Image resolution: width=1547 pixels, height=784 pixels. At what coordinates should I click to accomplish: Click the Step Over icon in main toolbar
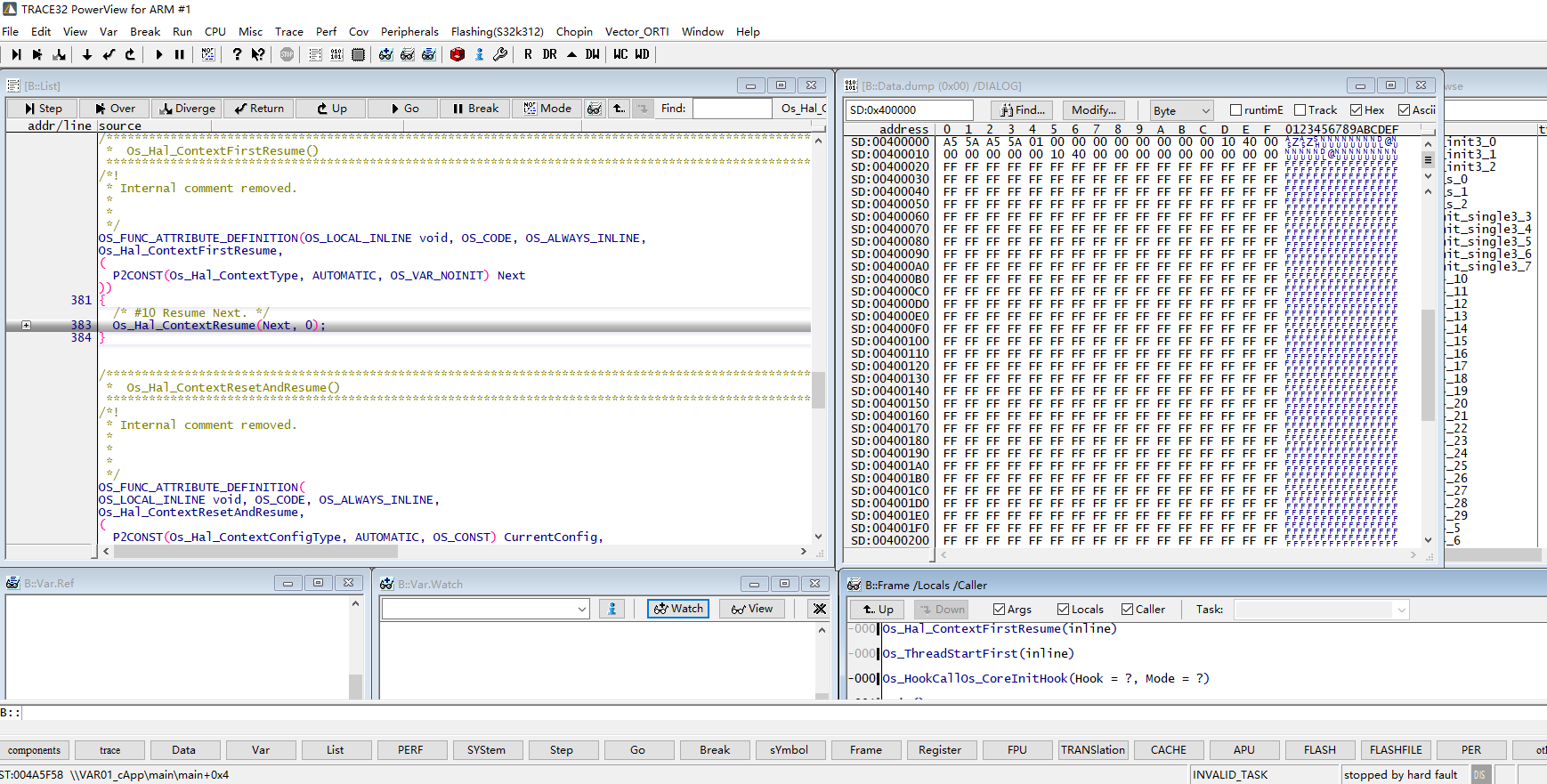coord(37,54)
